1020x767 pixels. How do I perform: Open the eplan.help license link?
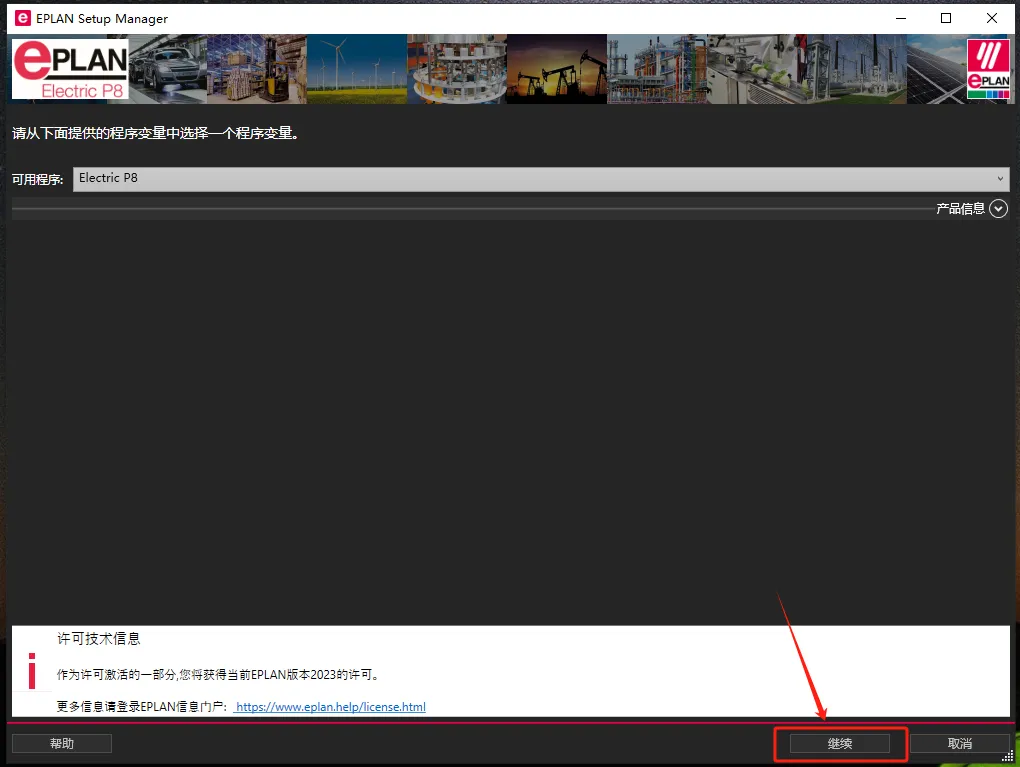pos(330,707)
